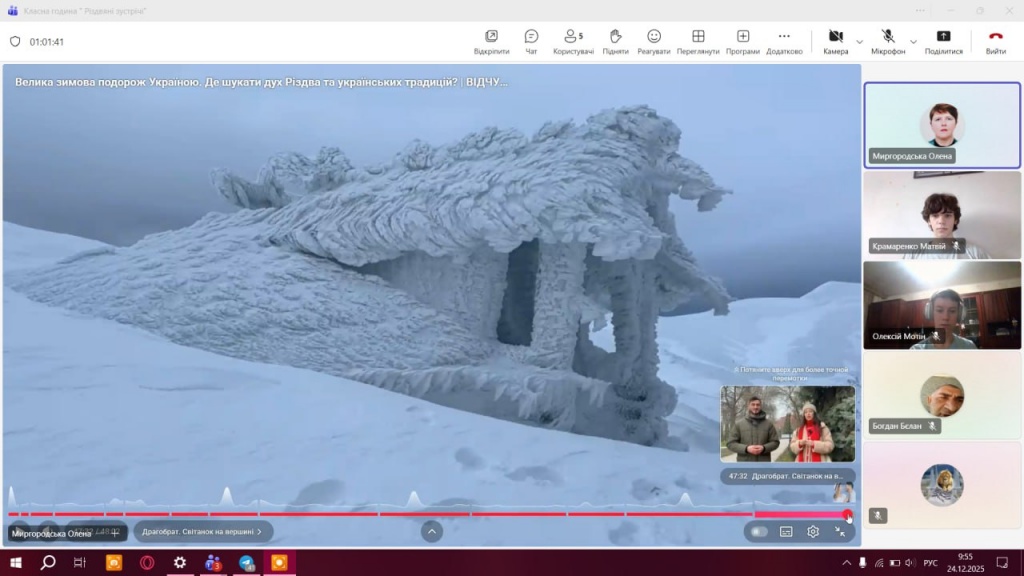Open video settings gear icon
This screenshot has width=1024, height=576.
coord(813,532)
